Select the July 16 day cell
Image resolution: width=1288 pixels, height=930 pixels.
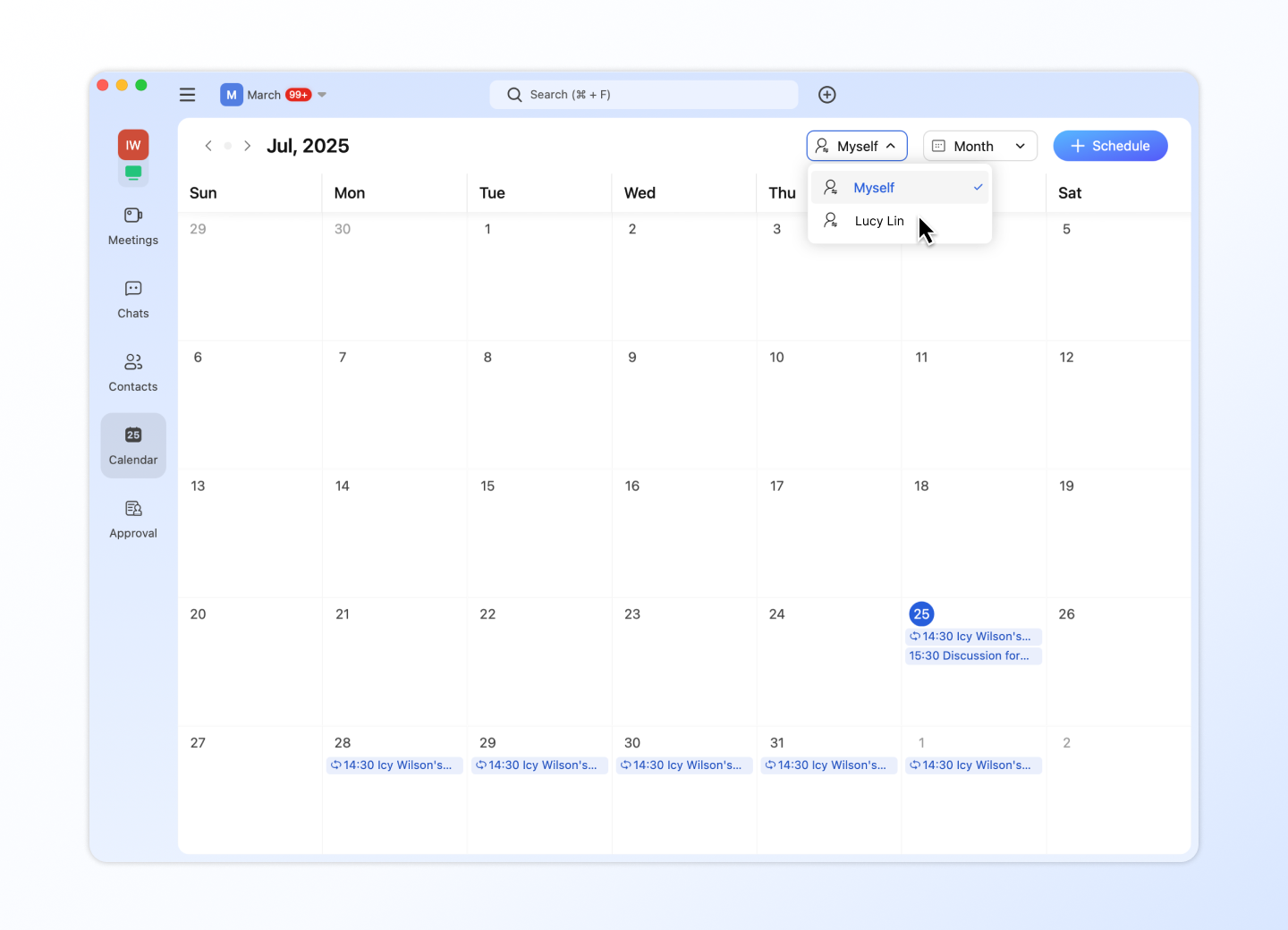(683, 533)
